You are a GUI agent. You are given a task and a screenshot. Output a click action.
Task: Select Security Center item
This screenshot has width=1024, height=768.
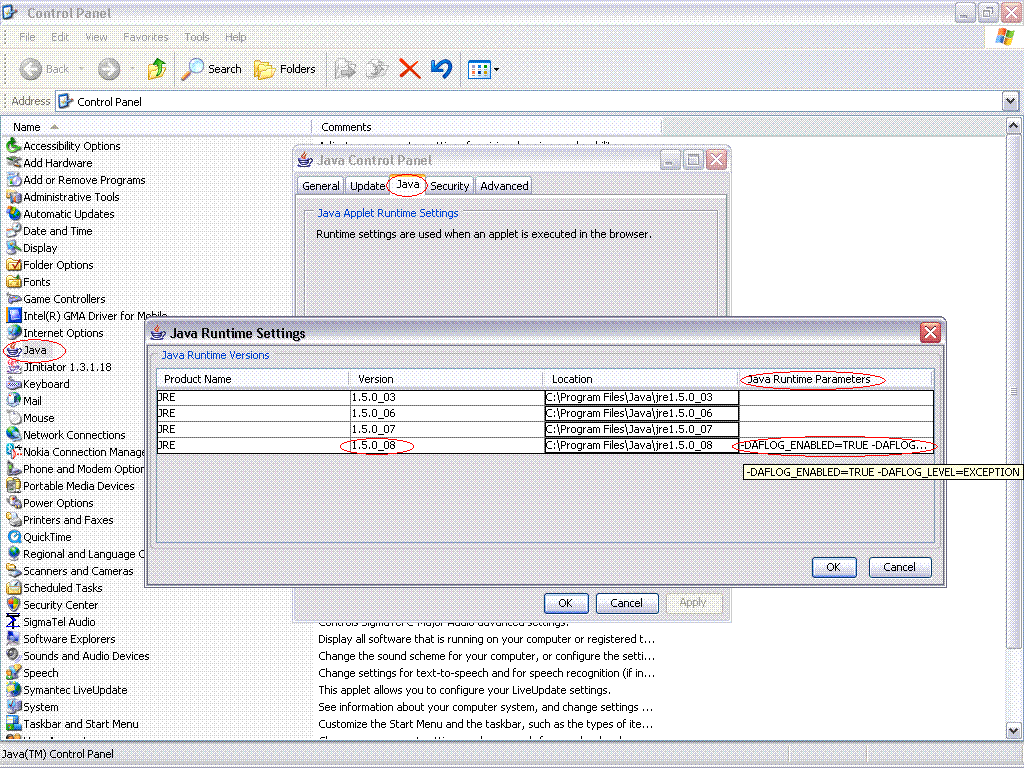(x=53, y=605)
